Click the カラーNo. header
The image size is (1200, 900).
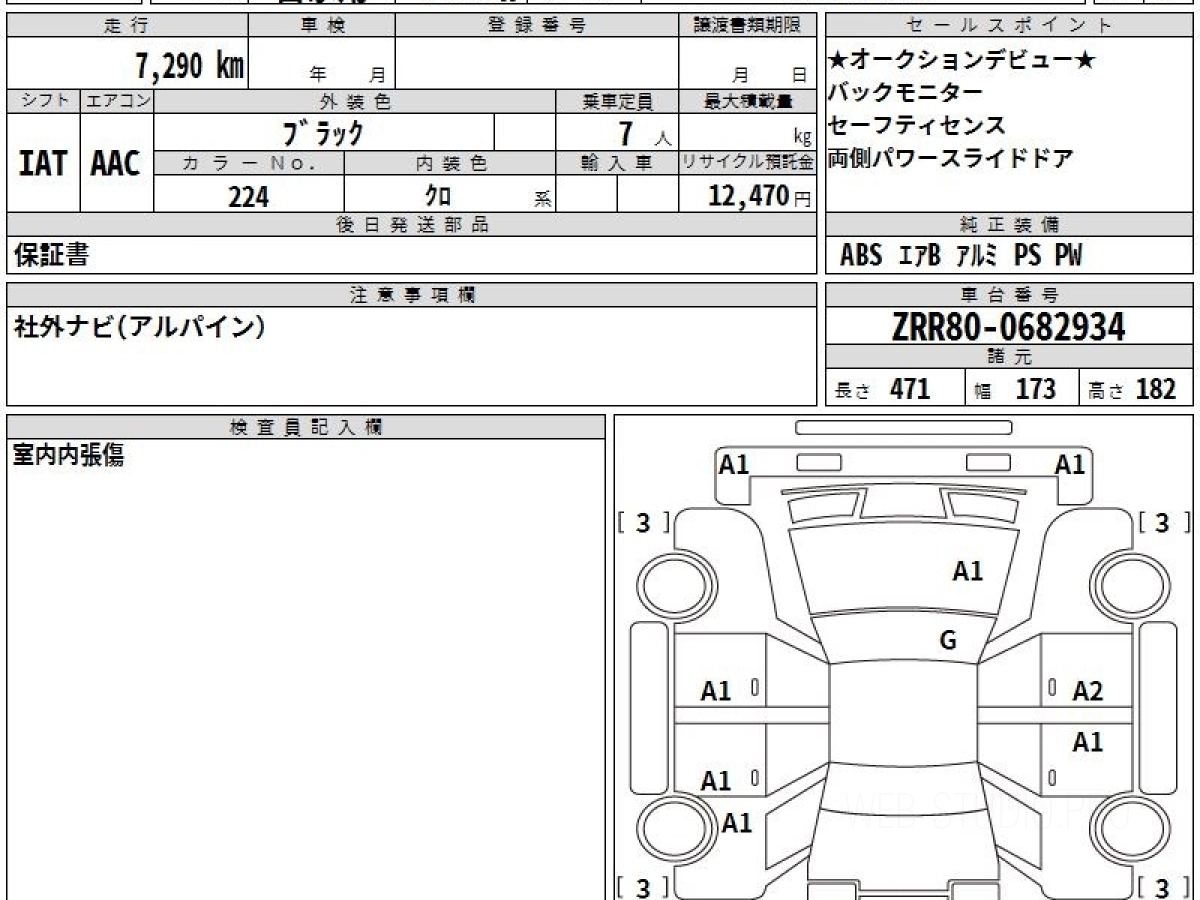[249, 163]
